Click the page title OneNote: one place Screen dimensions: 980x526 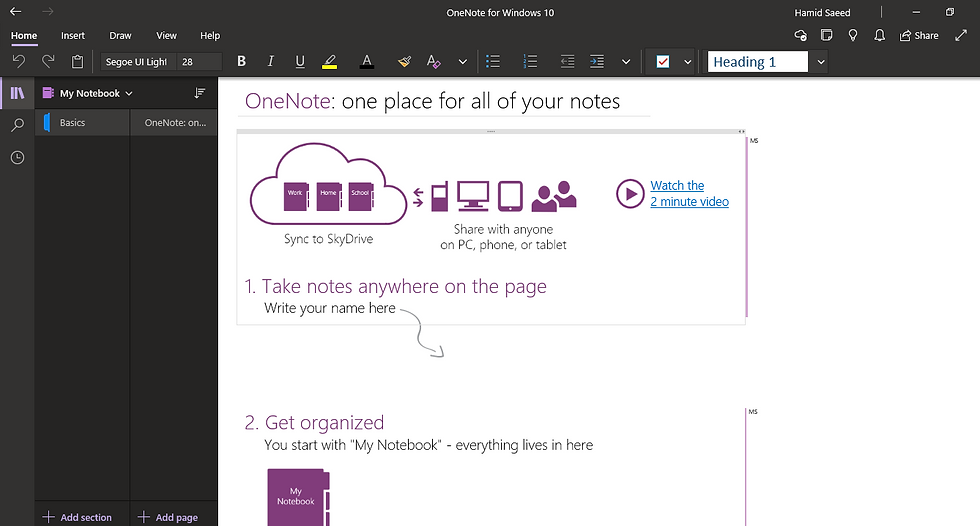point(432,101)
